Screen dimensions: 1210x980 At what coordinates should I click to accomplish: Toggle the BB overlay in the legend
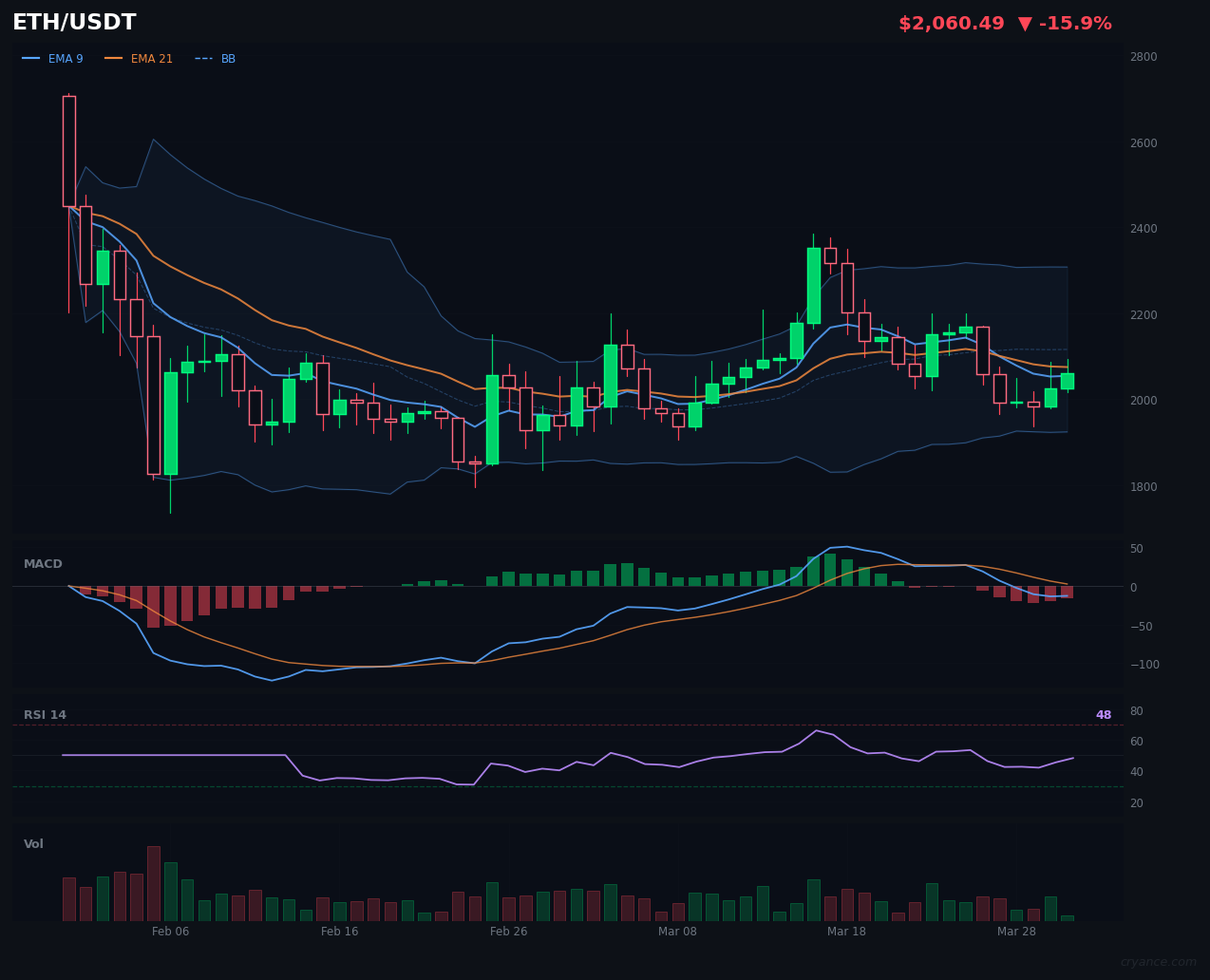click(x=227, y=58)
